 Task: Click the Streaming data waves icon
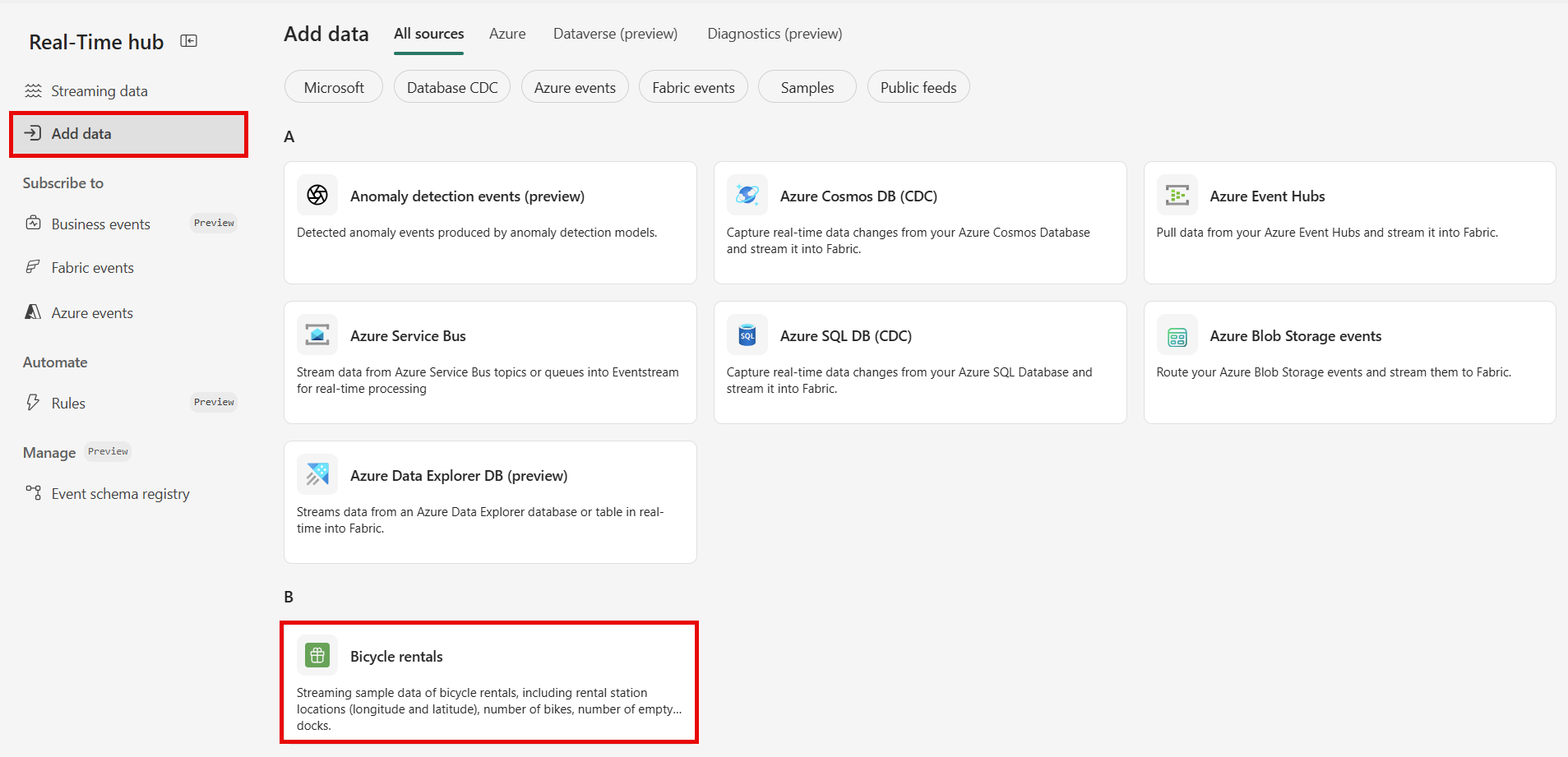(33, 90)
